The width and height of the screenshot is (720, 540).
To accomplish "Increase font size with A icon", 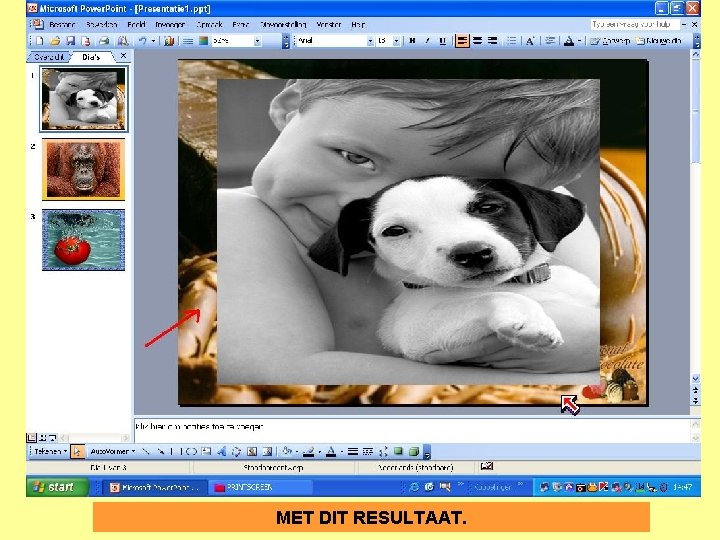I will click(x=530, y=41).
